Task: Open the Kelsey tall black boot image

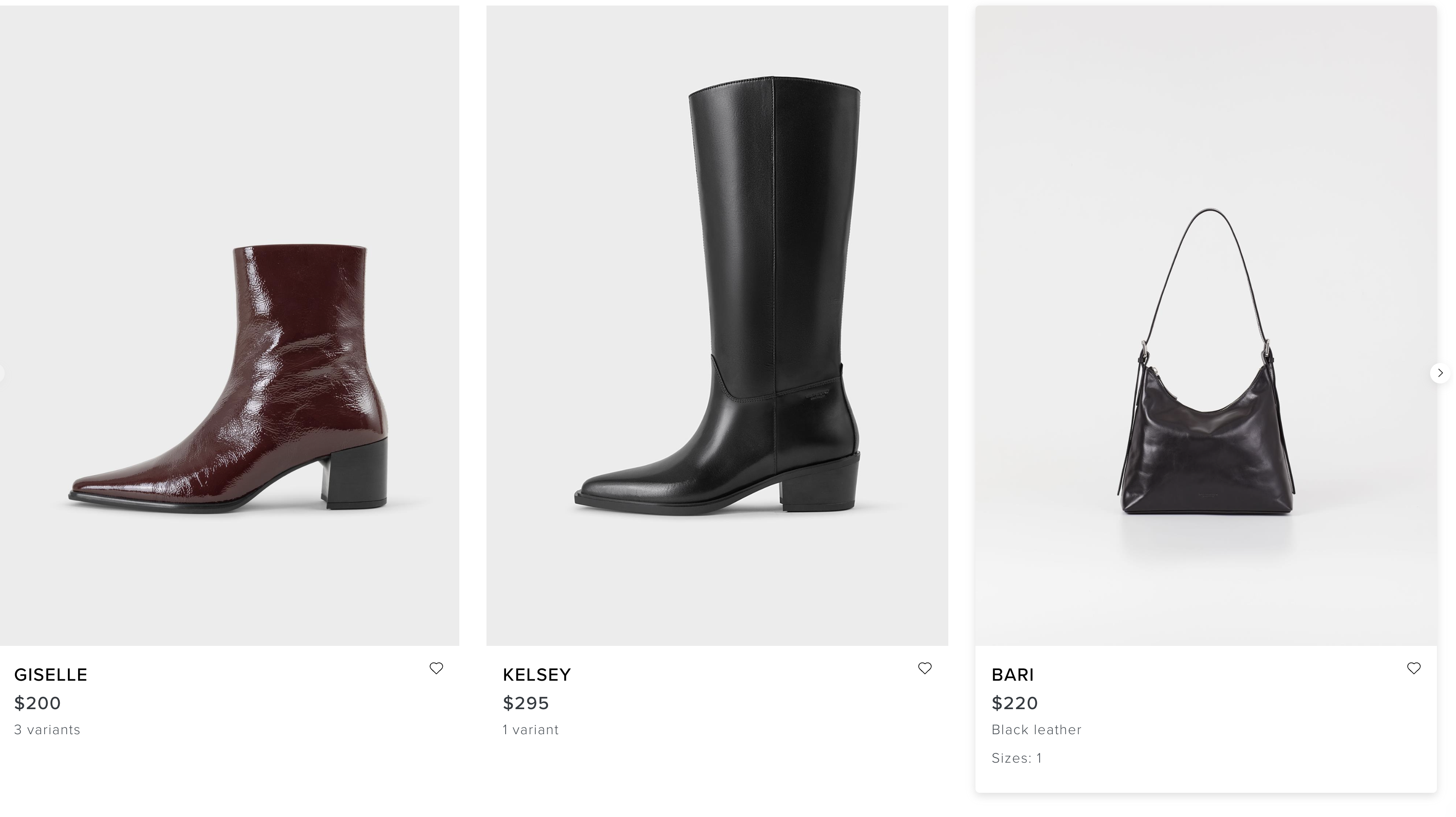Action: (x=717, y=317)
